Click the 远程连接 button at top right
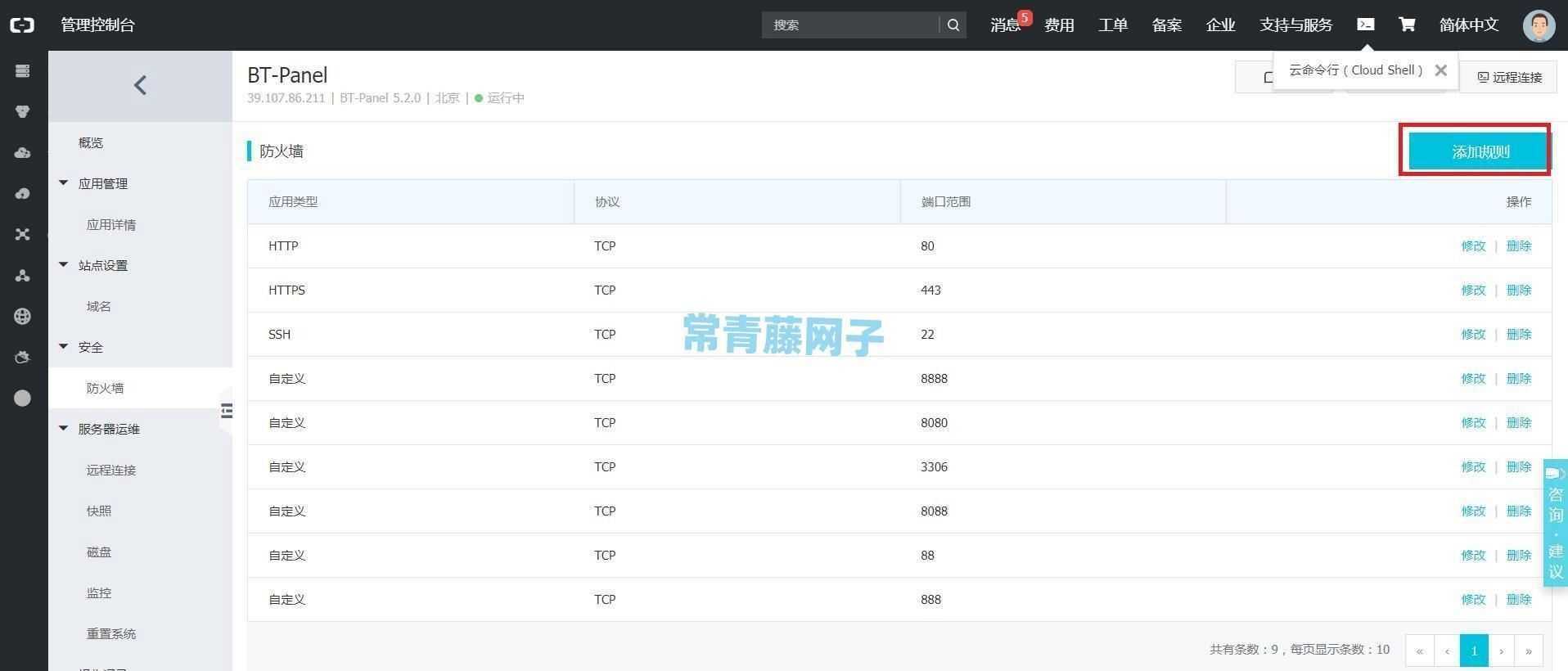This screenshot has width=1568, height=671. tap(1509, 77)
